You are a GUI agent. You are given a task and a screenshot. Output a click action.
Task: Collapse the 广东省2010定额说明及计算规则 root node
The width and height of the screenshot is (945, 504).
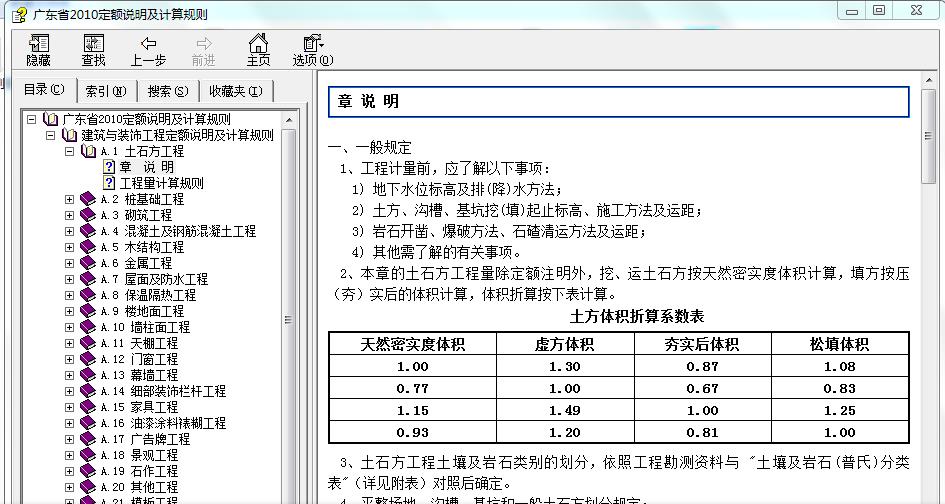click(x=31, y=119)
